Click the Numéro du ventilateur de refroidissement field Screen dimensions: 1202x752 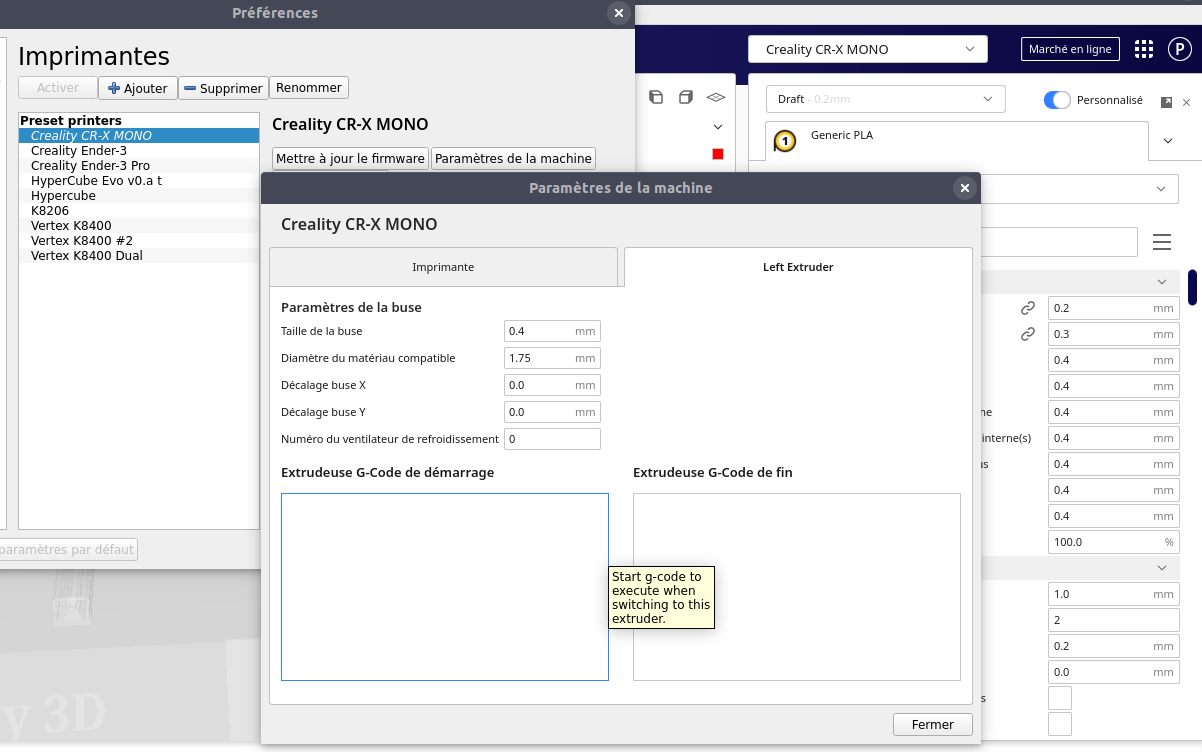click(x=552, y=439)
